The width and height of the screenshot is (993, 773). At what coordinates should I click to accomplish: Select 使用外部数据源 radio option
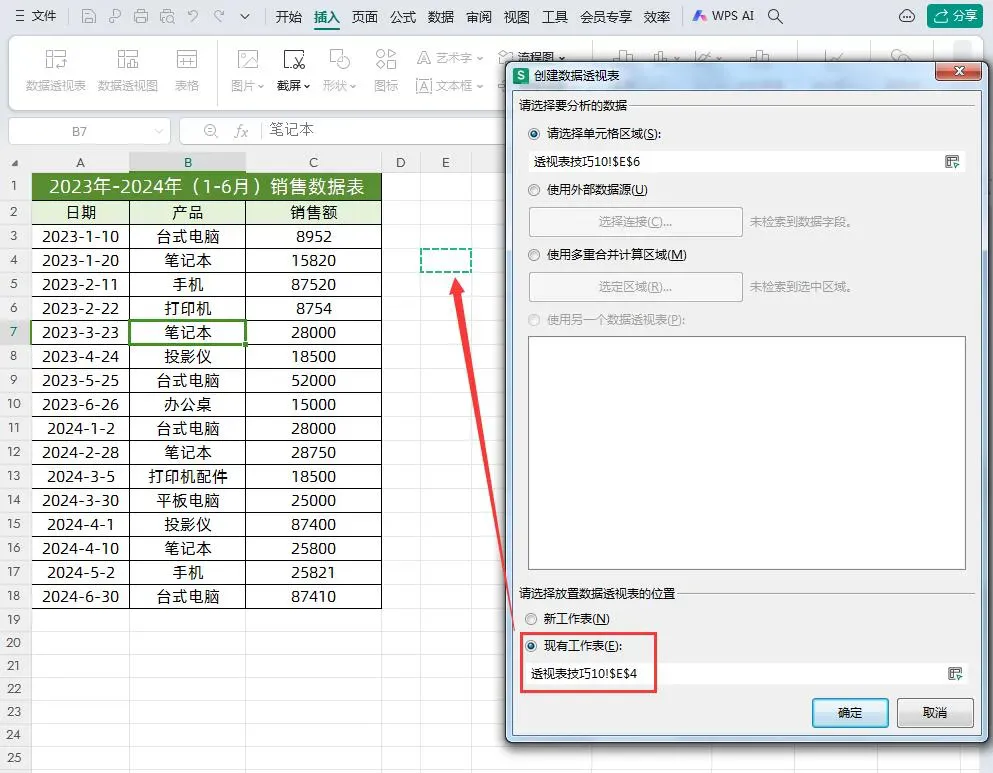pyautogui.click(x=534, y=190)
